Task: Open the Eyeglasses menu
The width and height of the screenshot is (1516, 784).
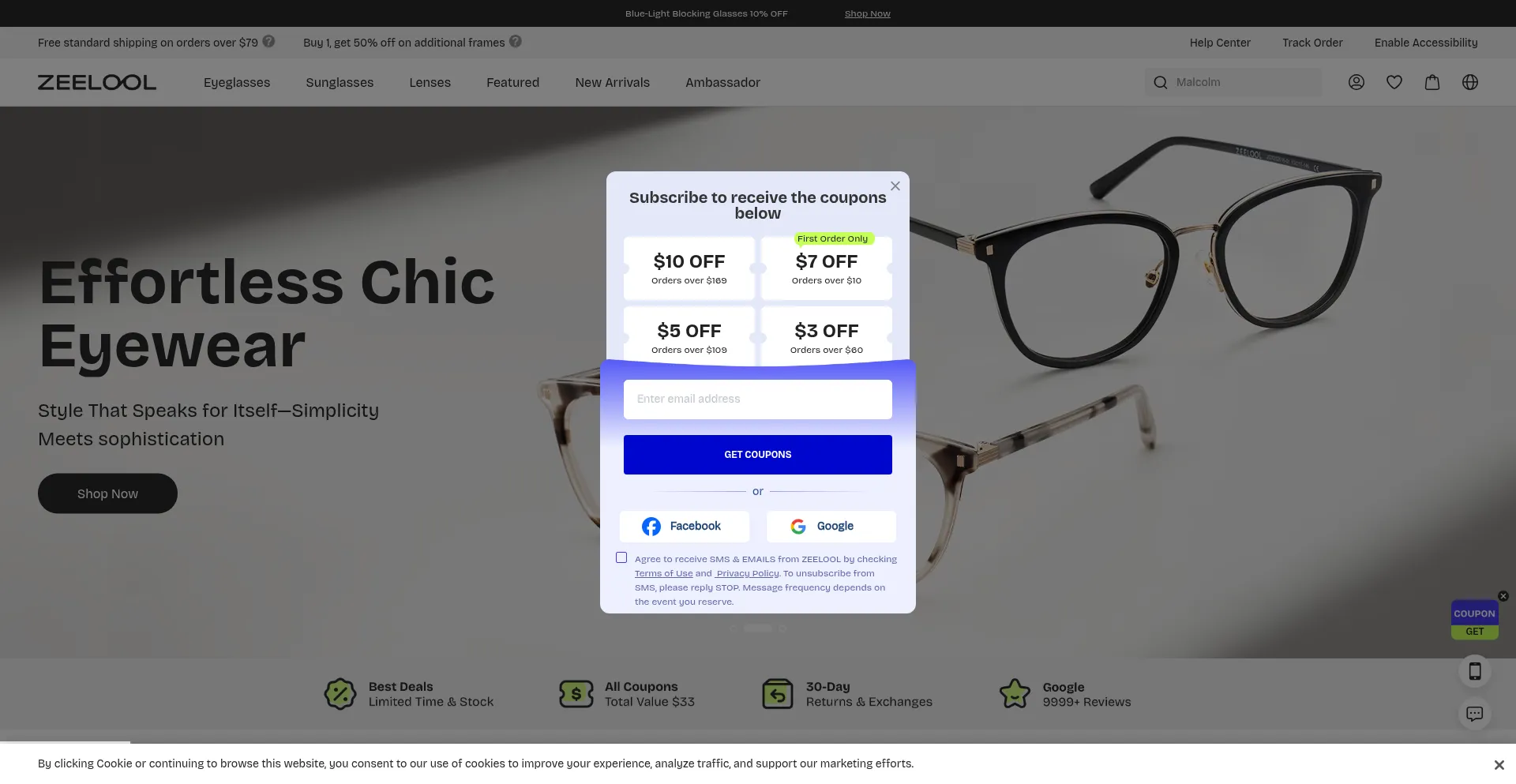Action: [237, 82]
